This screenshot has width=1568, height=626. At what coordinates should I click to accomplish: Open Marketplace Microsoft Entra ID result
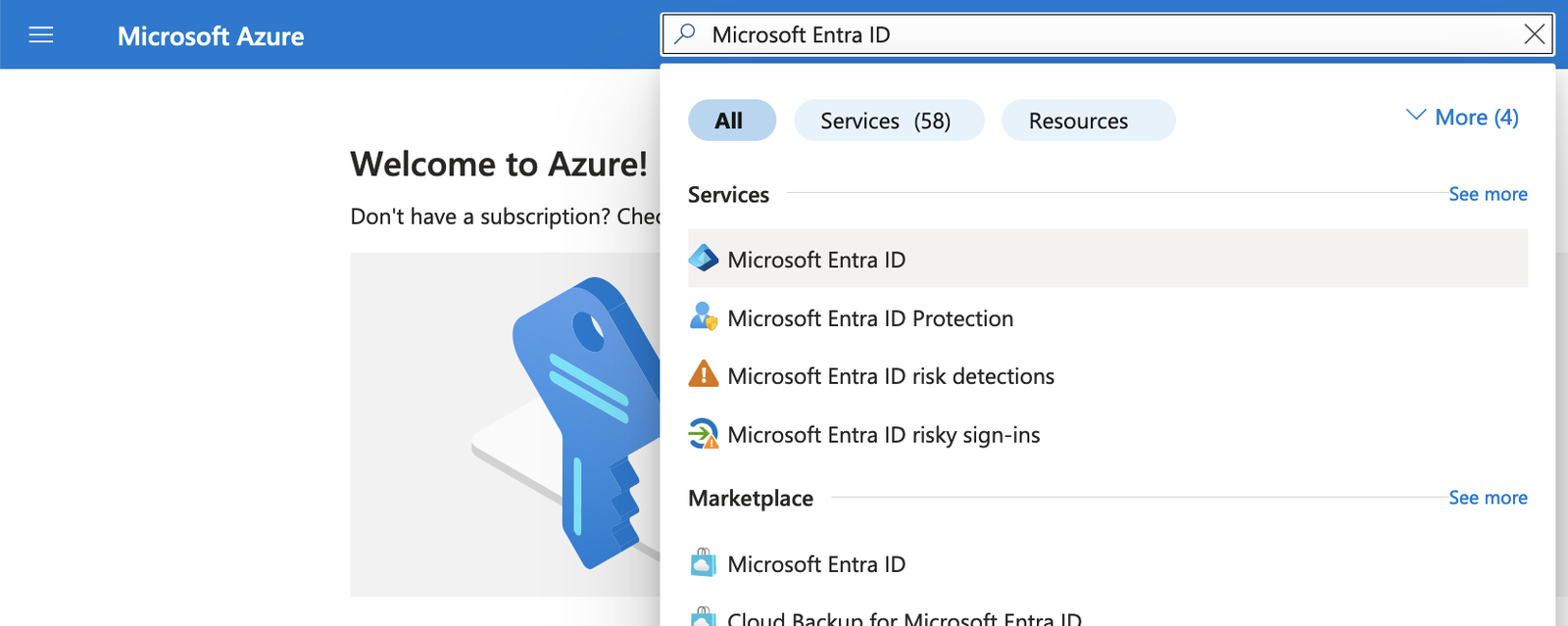coord(1107,563)
